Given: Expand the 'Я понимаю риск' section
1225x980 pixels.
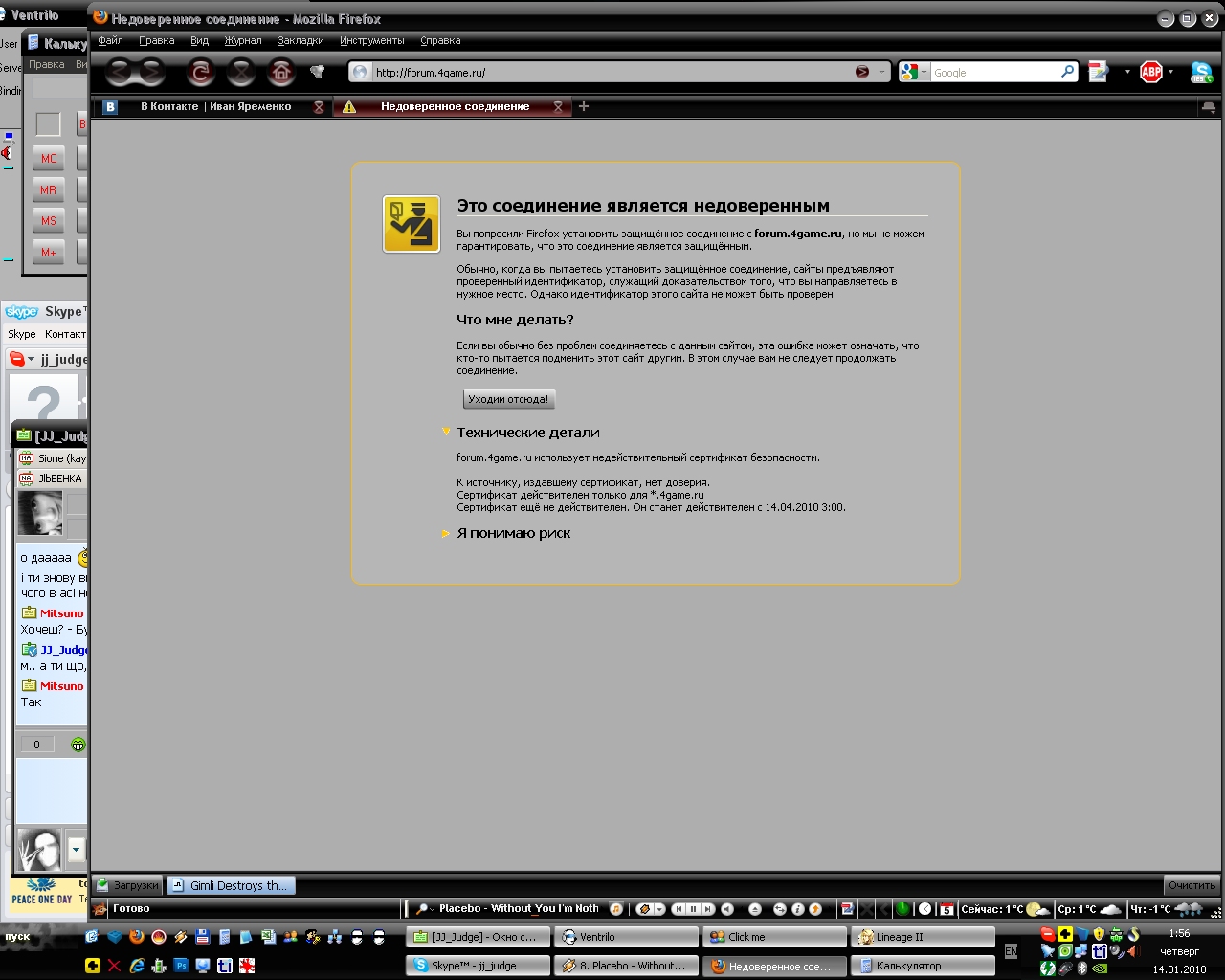Looking at the screenshot, I should coord(513,534).
